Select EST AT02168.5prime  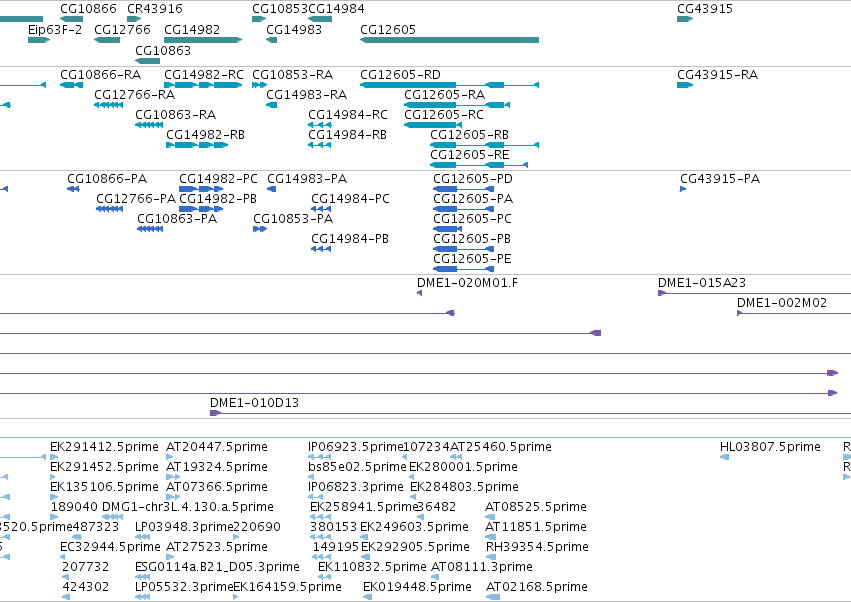[x=536, y=587]
